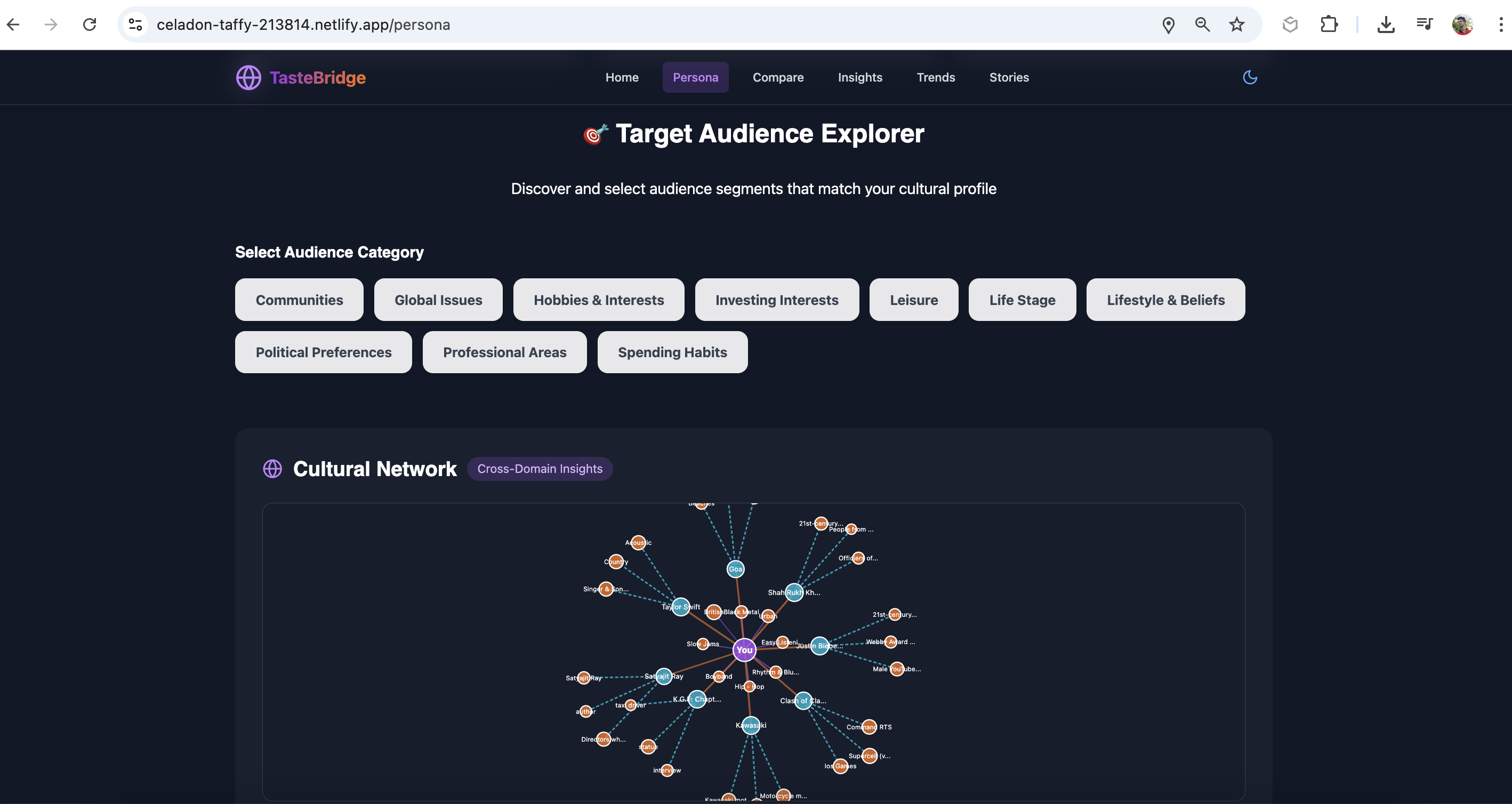Open the Insights nav tab

tap(859, 77)
